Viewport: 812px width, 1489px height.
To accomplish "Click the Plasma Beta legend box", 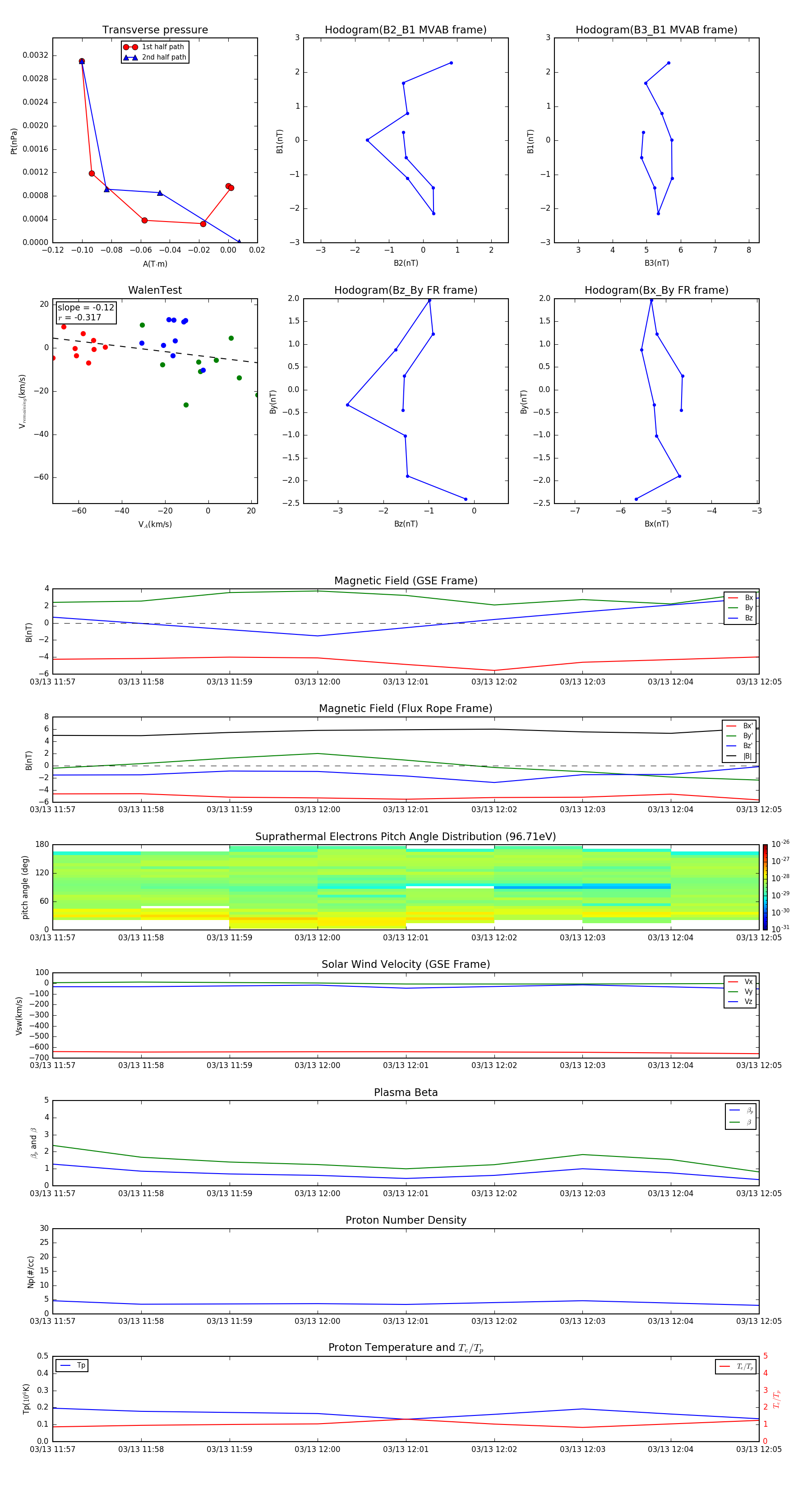I will click(740, 1116).
